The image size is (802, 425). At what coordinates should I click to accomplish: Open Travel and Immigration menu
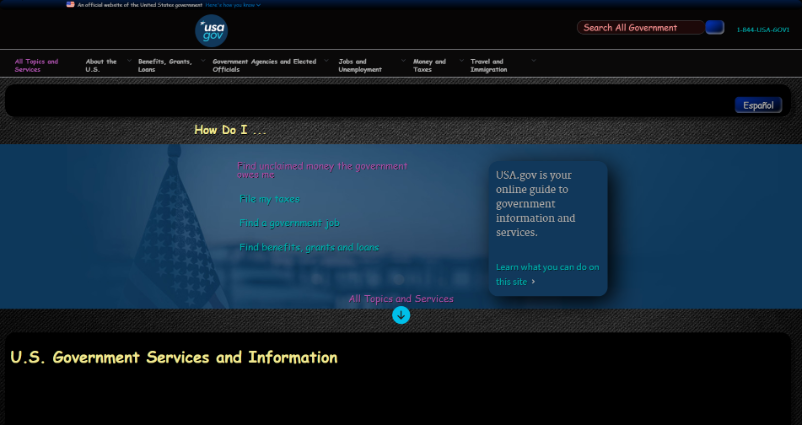coord(488,65)
